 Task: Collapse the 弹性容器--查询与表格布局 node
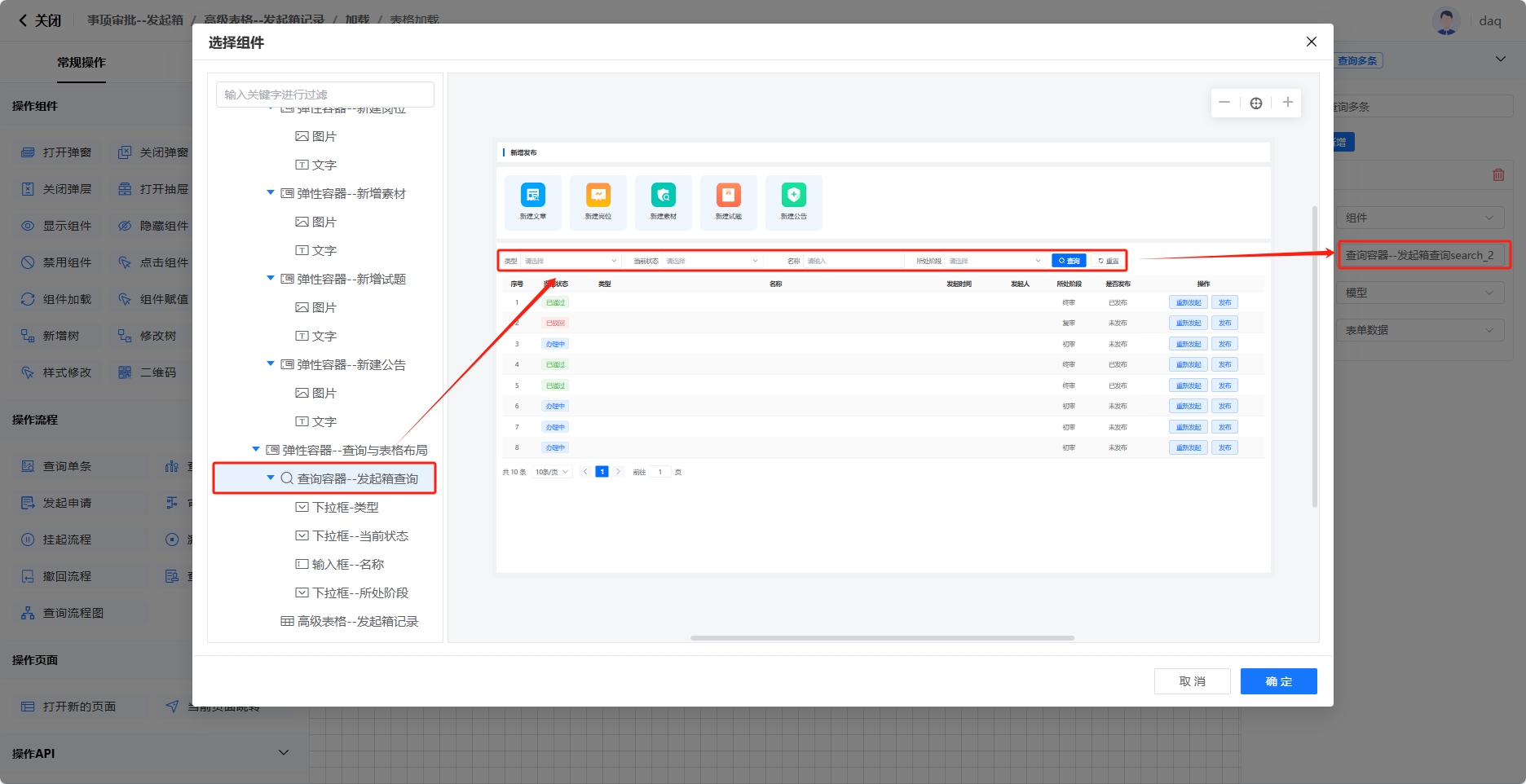click(x=256, y=450)
